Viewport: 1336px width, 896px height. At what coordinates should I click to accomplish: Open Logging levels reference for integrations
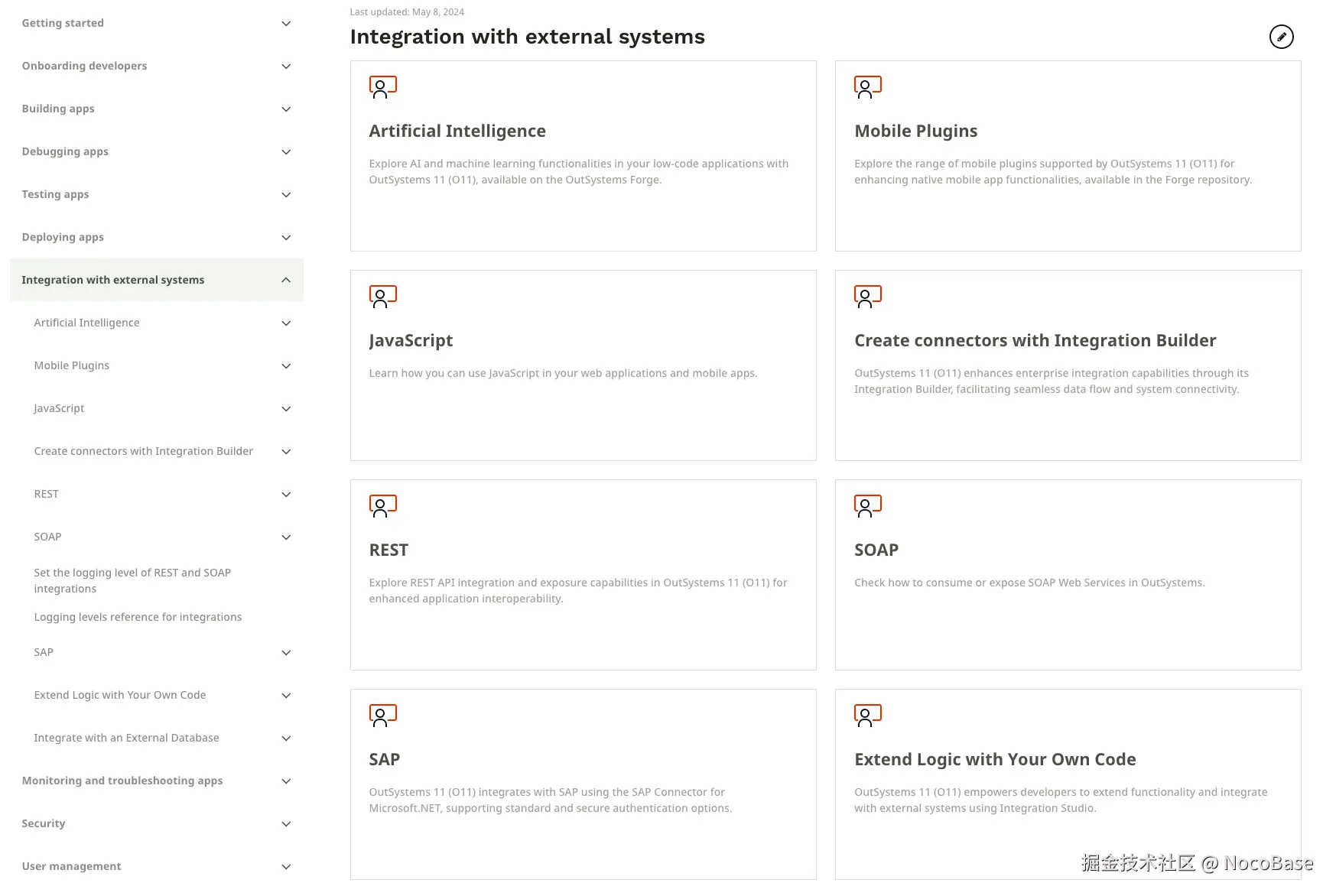(x=138, y=617)
